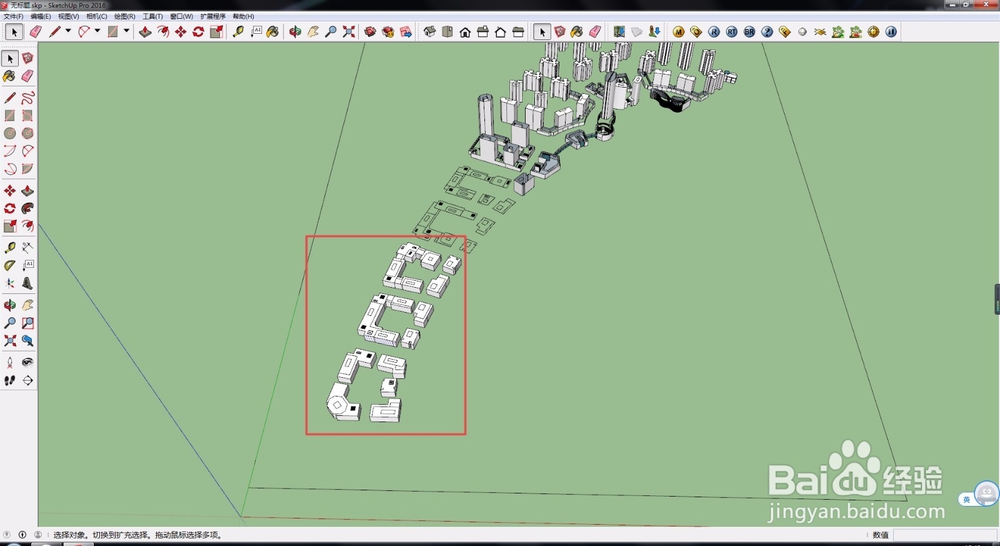The height and width of the screenshot is (546, 1000).
Task: Select the Axes tool in left toolbar
Action: [x=10, y=284]
